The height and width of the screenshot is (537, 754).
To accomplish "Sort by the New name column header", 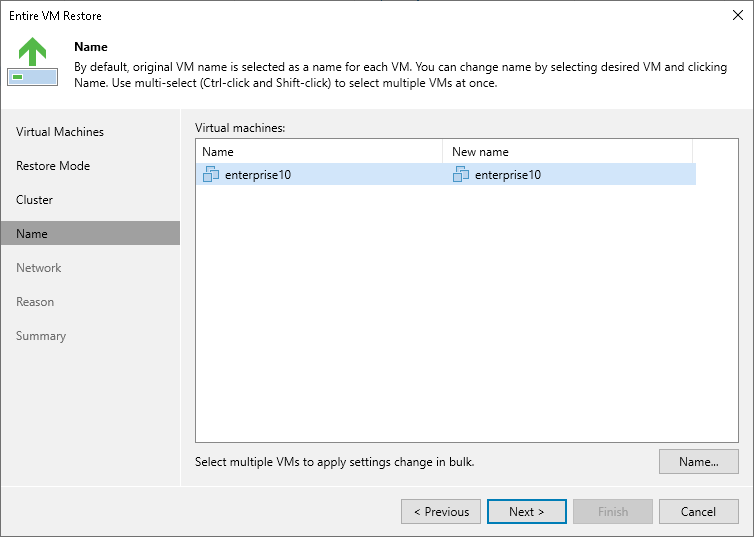I will tap(567, 151).
